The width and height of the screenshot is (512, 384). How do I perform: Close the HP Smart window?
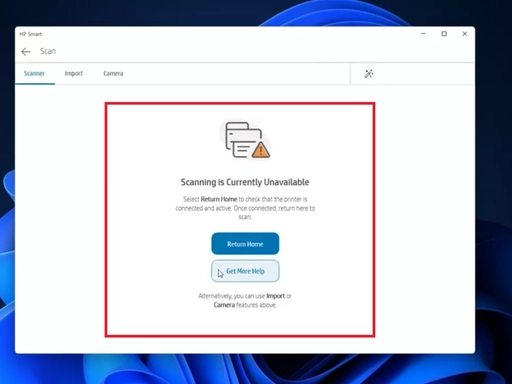465,34
